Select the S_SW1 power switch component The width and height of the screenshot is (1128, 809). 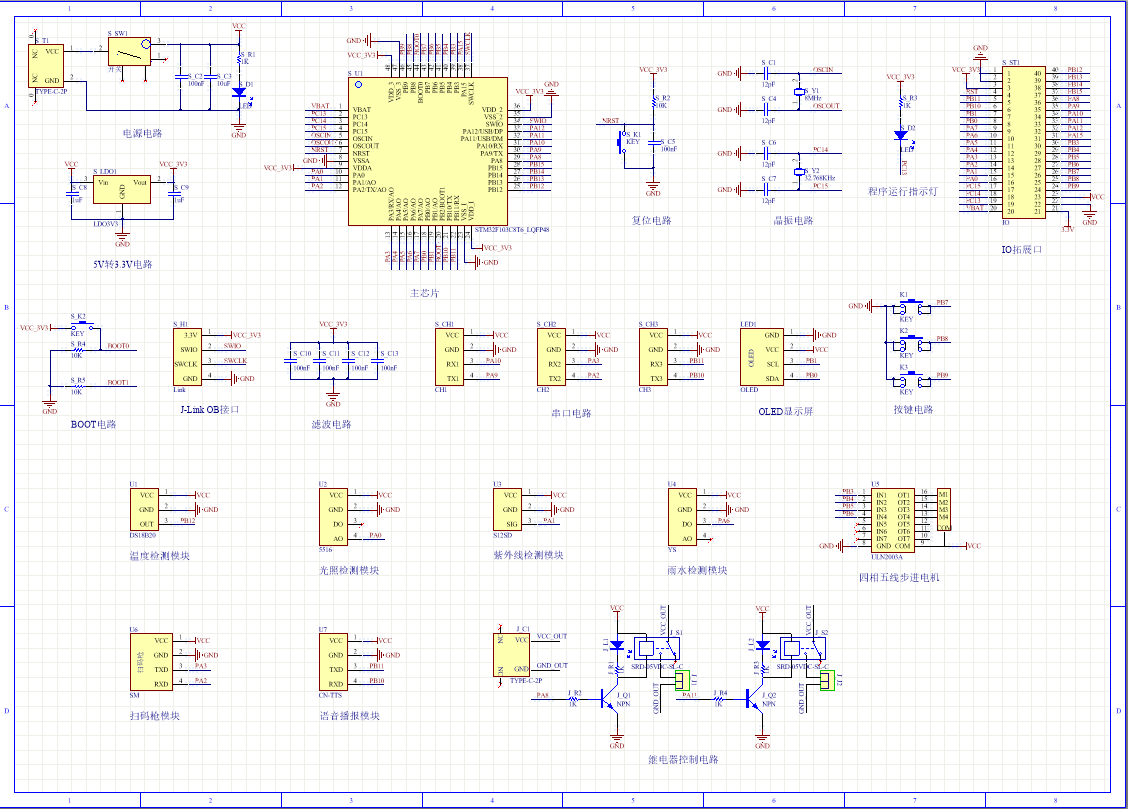click(129, 52)
